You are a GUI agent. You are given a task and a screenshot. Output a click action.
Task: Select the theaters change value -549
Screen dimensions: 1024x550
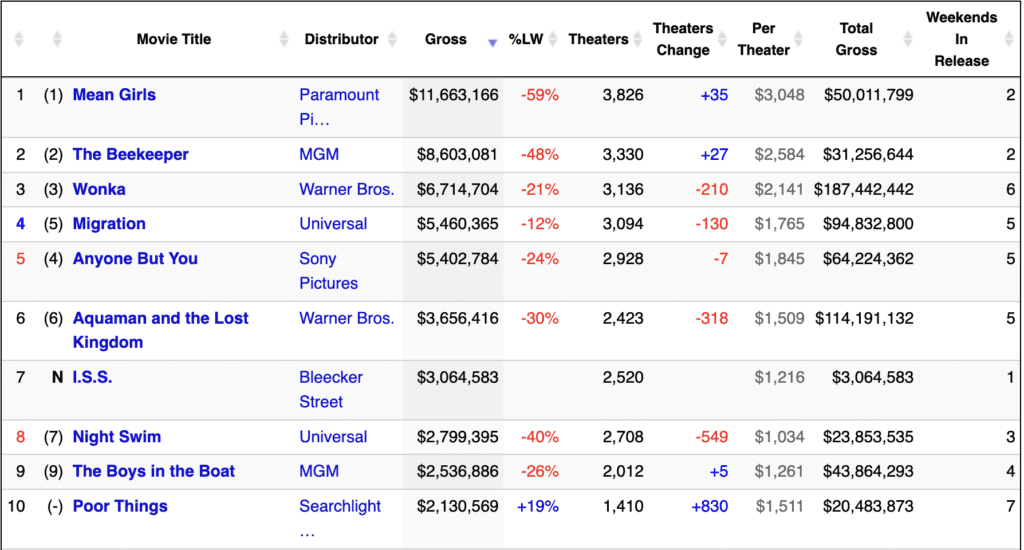[711, 437]
